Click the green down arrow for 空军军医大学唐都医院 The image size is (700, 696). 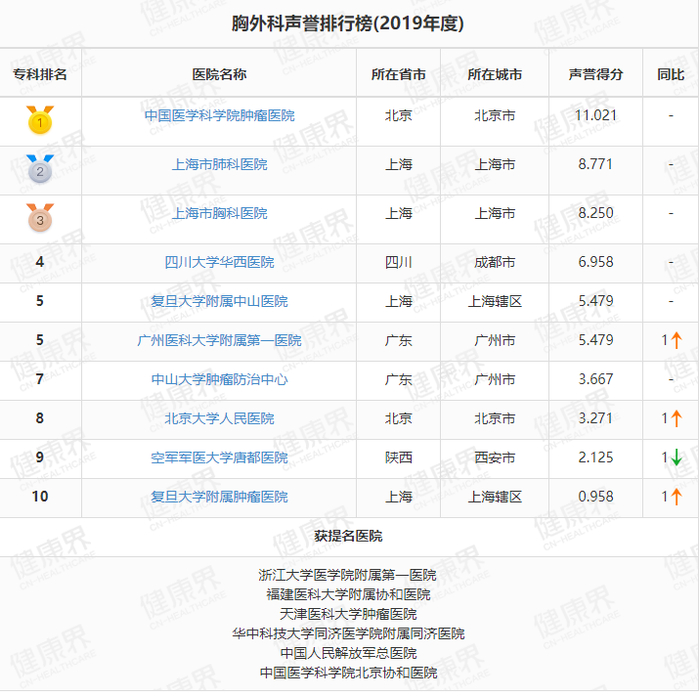[x=677, y=458]
